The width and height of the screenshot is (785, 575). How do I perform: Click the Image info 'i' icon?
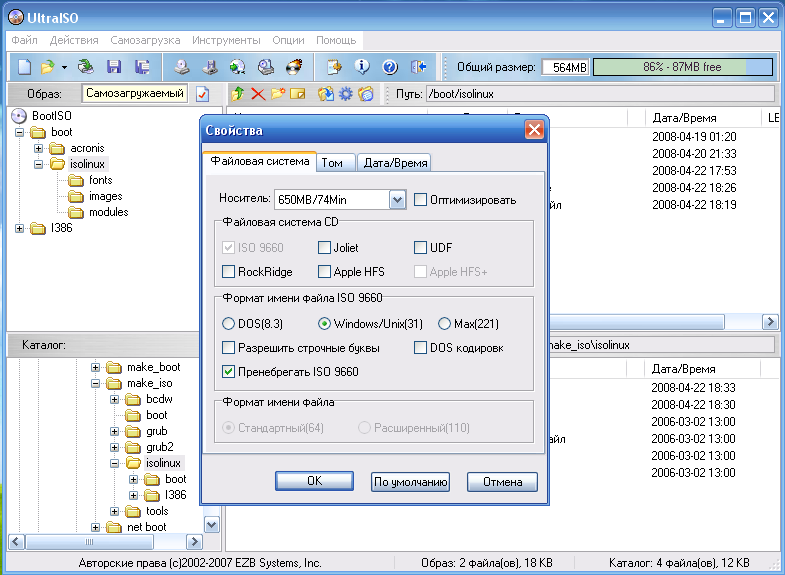pos(362,67)
